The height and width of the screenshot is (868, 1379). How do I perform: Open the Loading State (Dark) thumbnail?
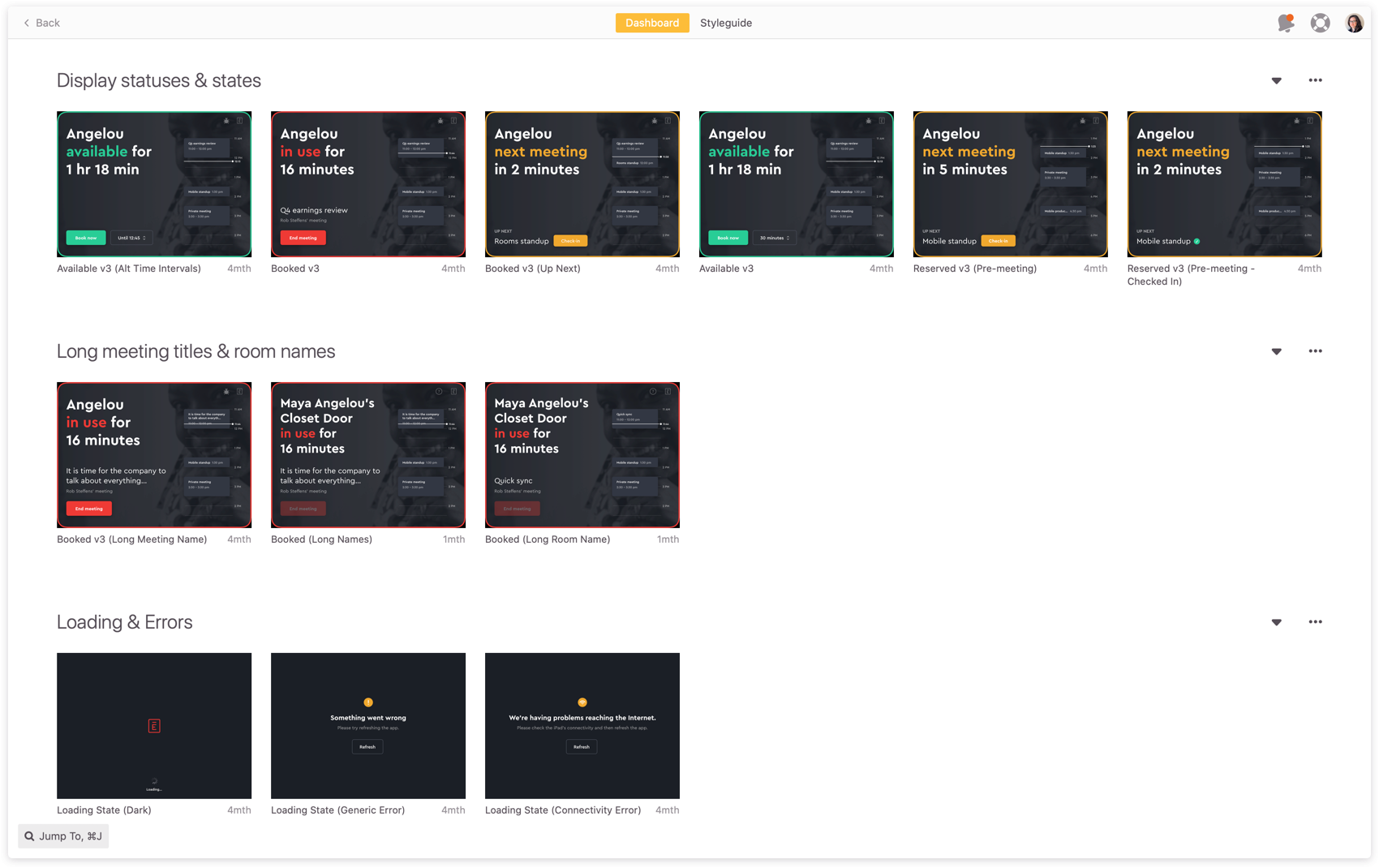[154, 726]
